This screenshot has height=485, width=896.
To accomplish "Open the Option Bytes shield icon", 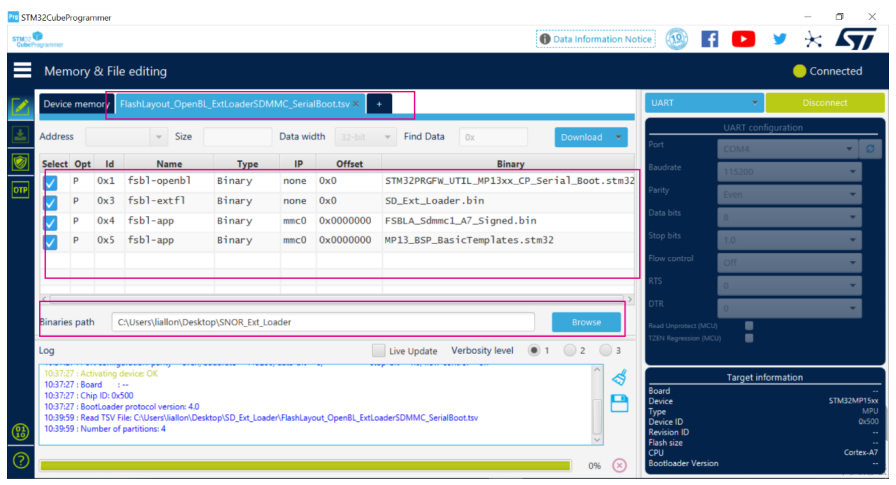I will [x=21, y=162].
